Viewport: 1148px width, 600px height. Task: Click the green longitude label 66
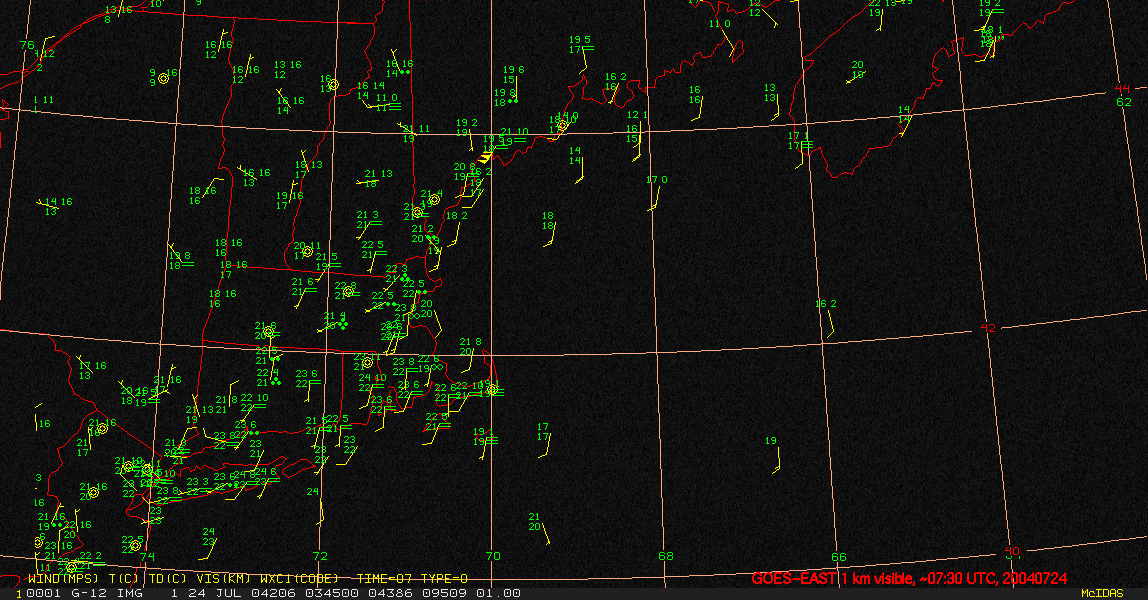tap(839, 558)
